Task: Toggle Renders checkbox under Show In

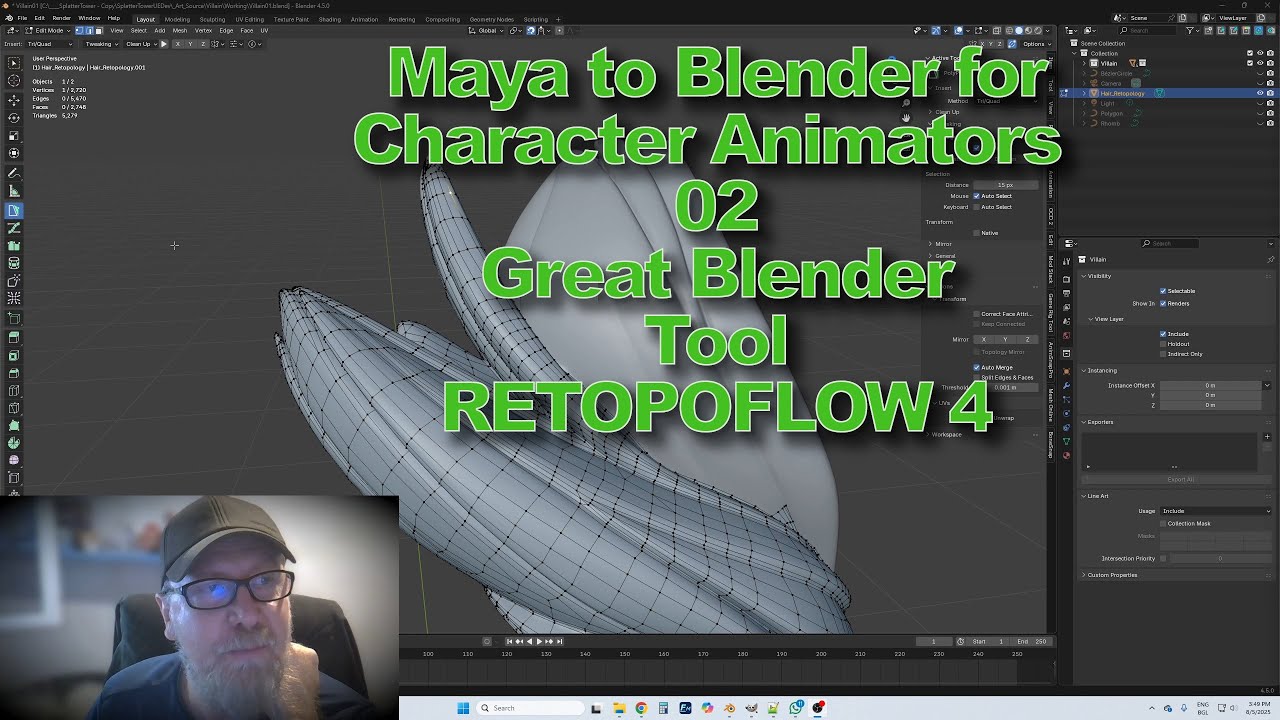Action: coord(1163,303)
